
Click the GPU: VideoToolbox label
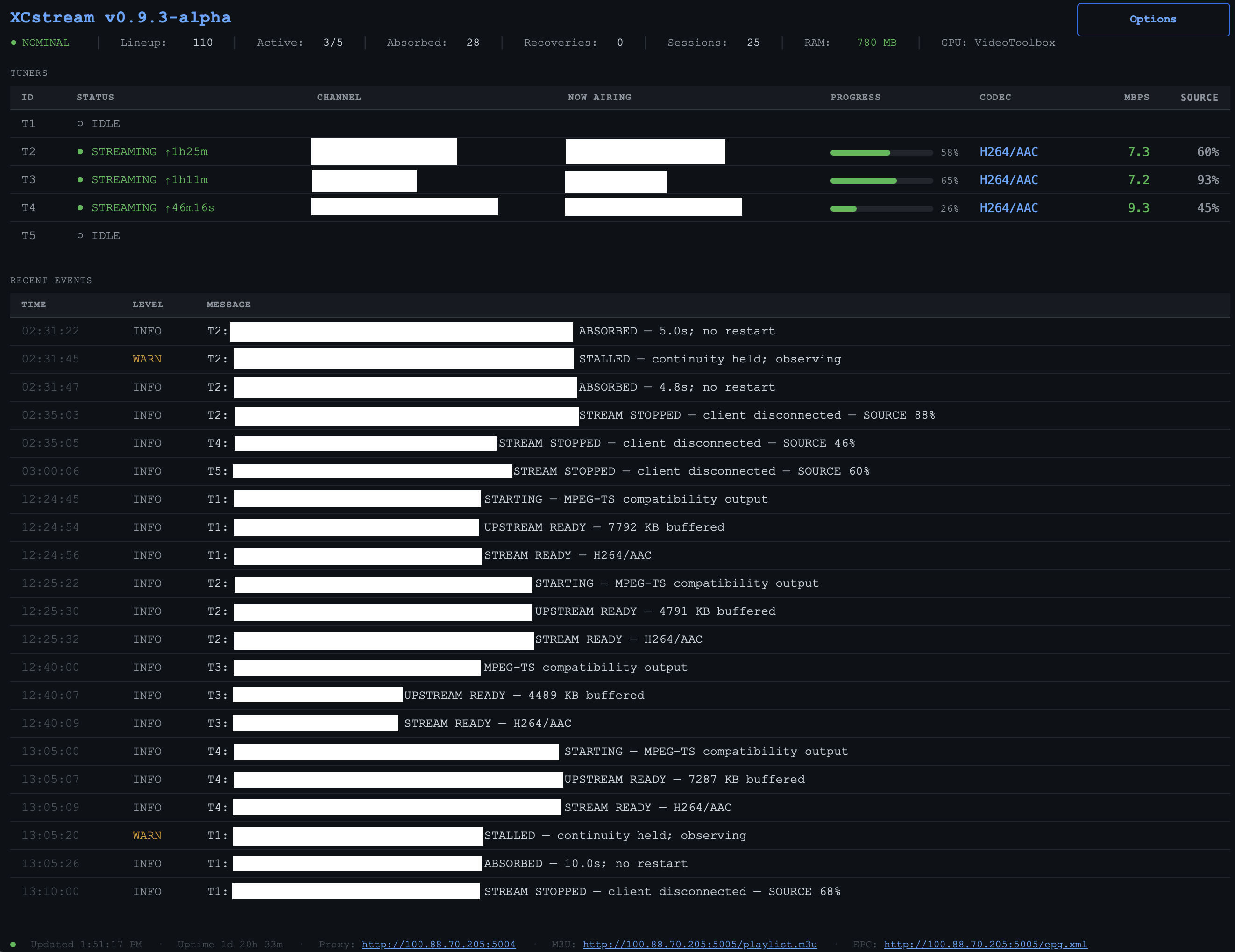998,43
